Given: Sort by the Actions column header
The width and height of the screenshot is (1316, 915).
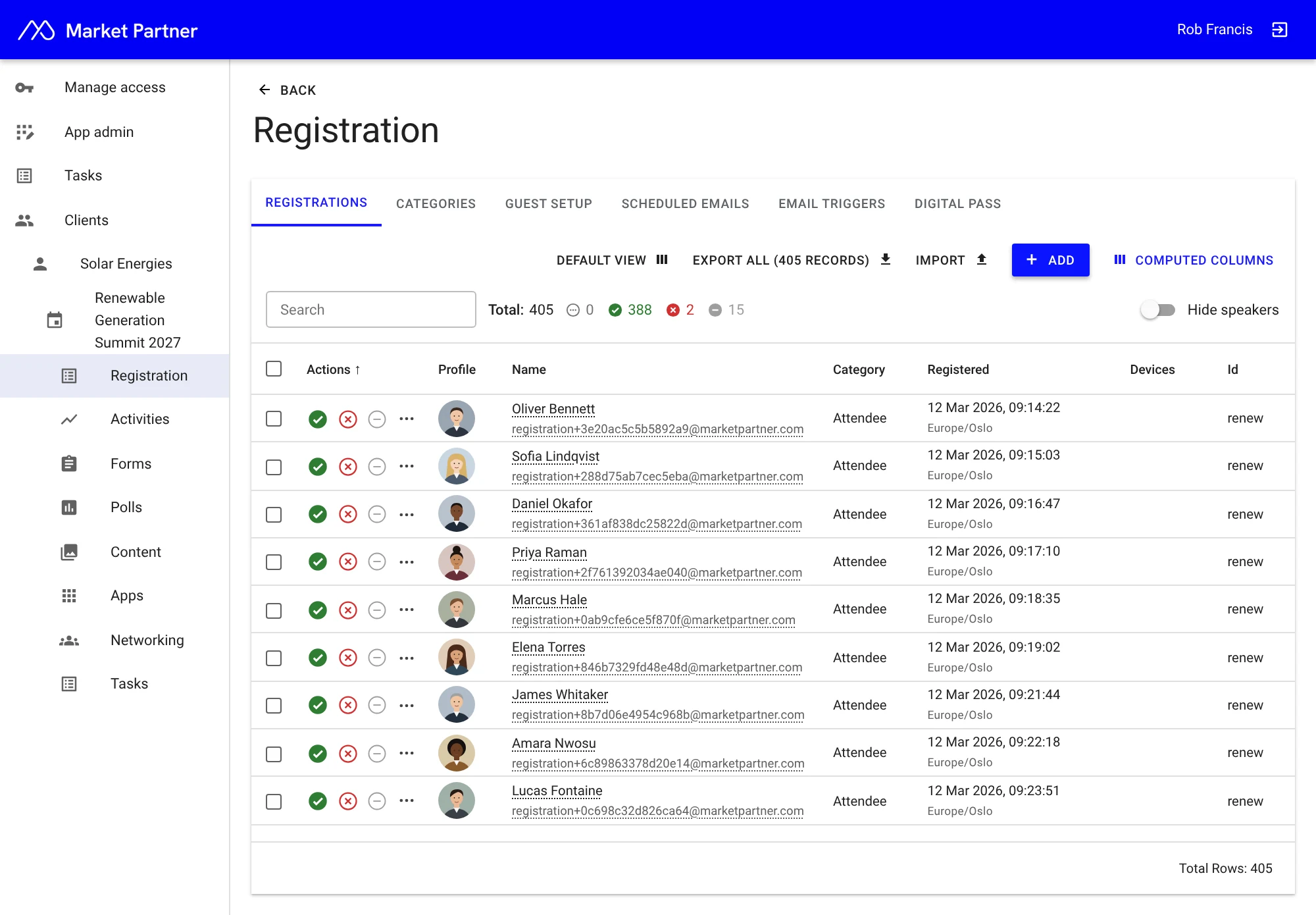Looking at the screenshot, I should pyautogui.click(x=334, y=369).
